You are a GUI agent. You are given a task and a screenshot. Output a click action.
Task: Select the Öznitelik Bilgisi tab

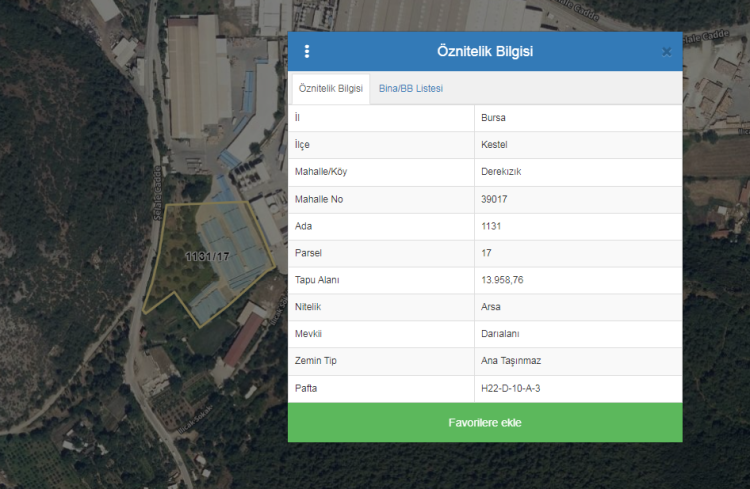(x=329, y=89)
